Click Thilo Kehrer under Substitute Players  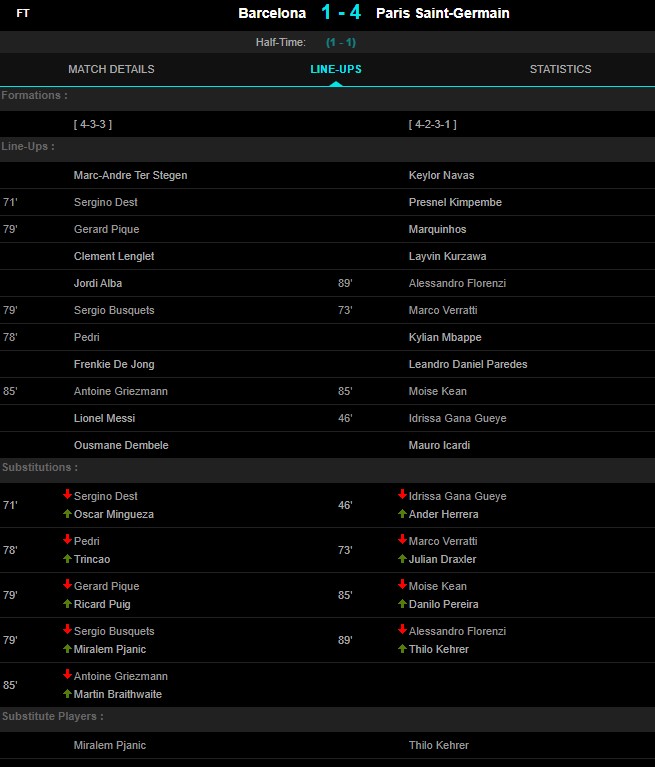tap(438, 745)
